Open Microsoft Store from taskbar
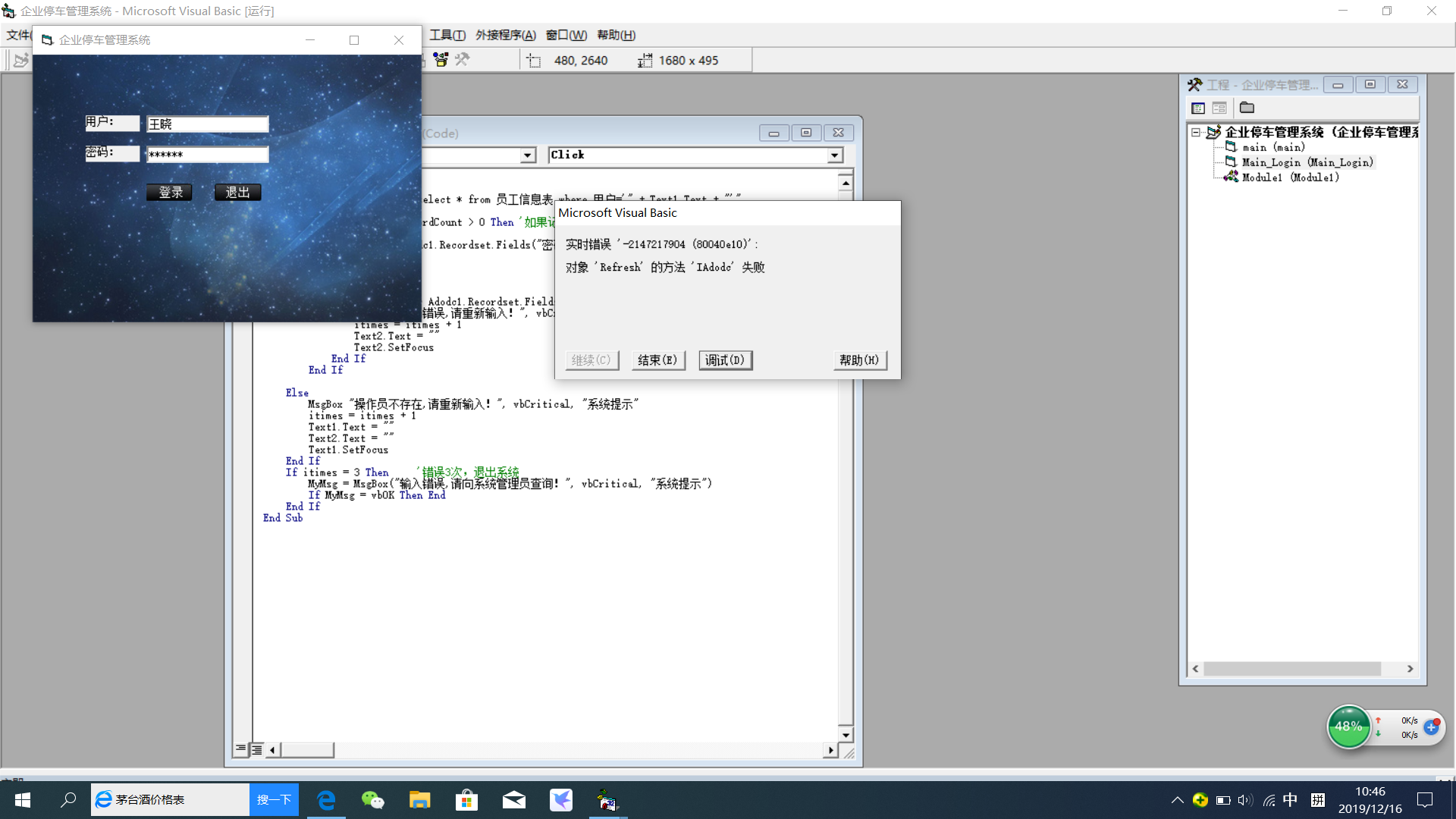 [x=466, y=800]
